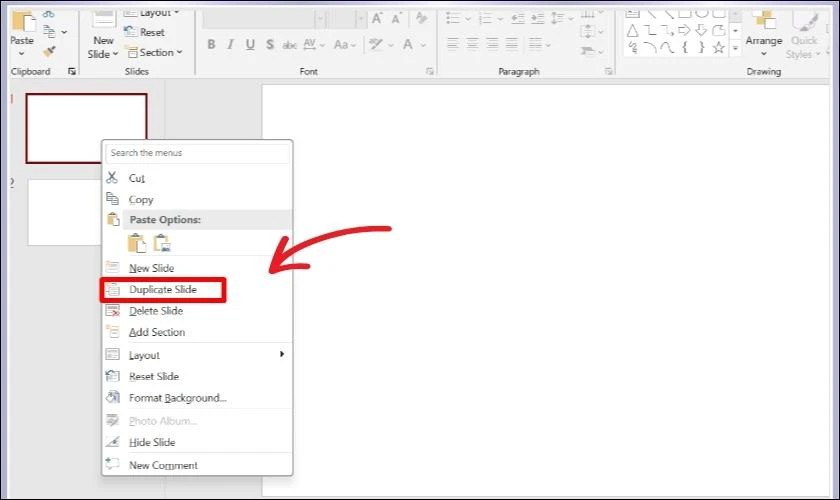840x500 pixels.
Task: Center the paragraph text
Action: 472,44
